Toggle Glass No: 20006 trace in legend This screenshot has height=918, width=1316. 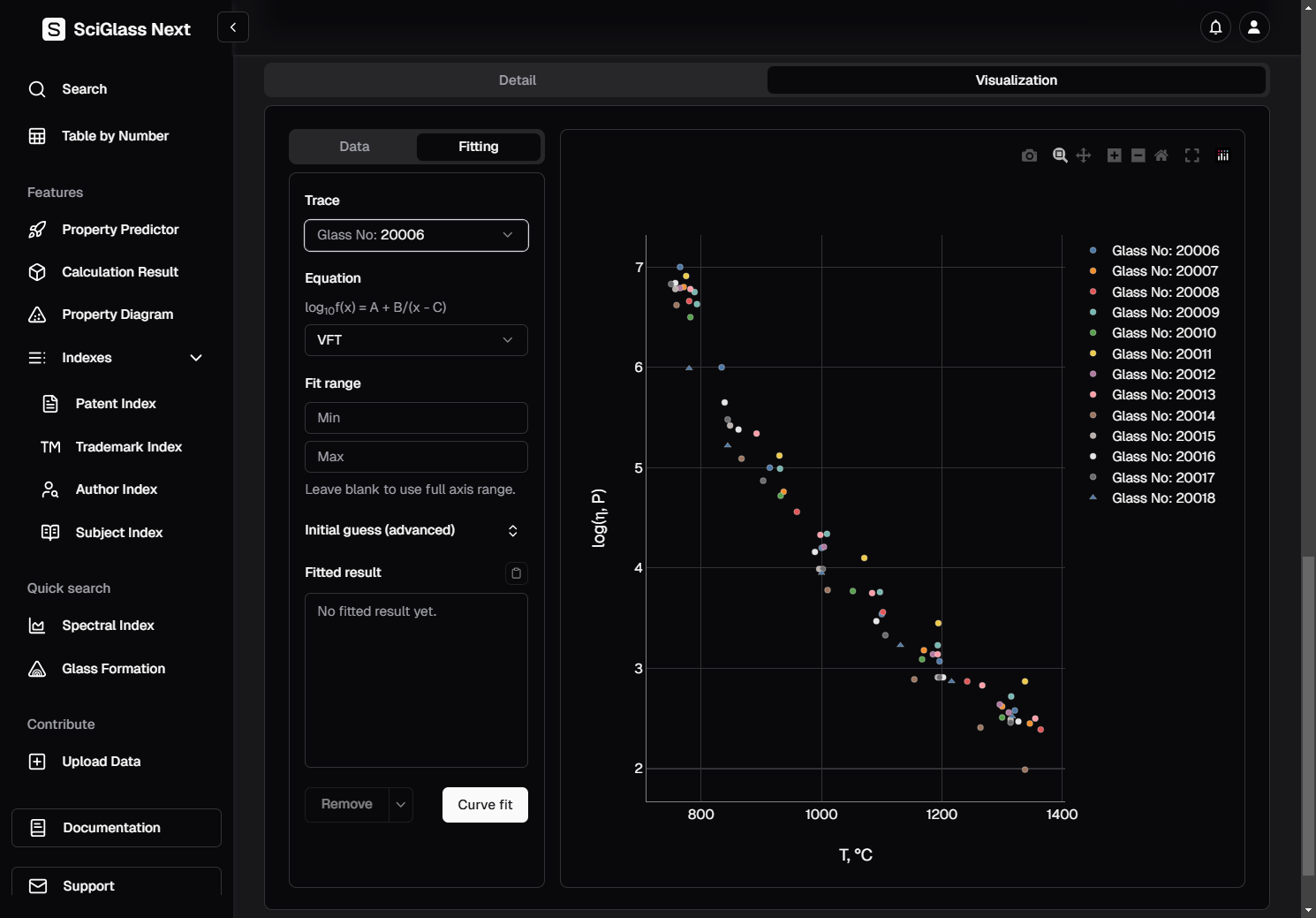pyautogui.click(x=1164, y=251)
